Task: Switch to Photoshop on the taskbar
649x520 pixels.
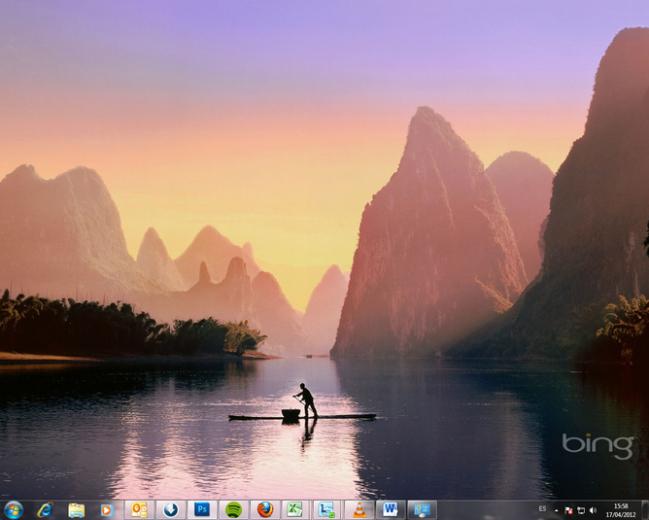Action: point(202,510)
